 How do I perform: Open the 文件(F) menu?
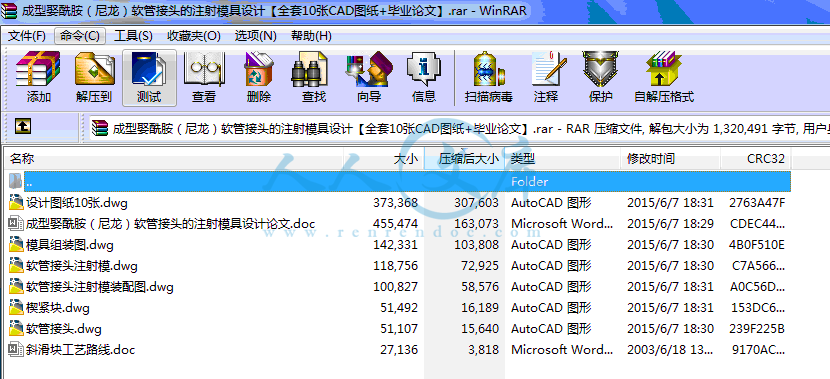point(26,36)
